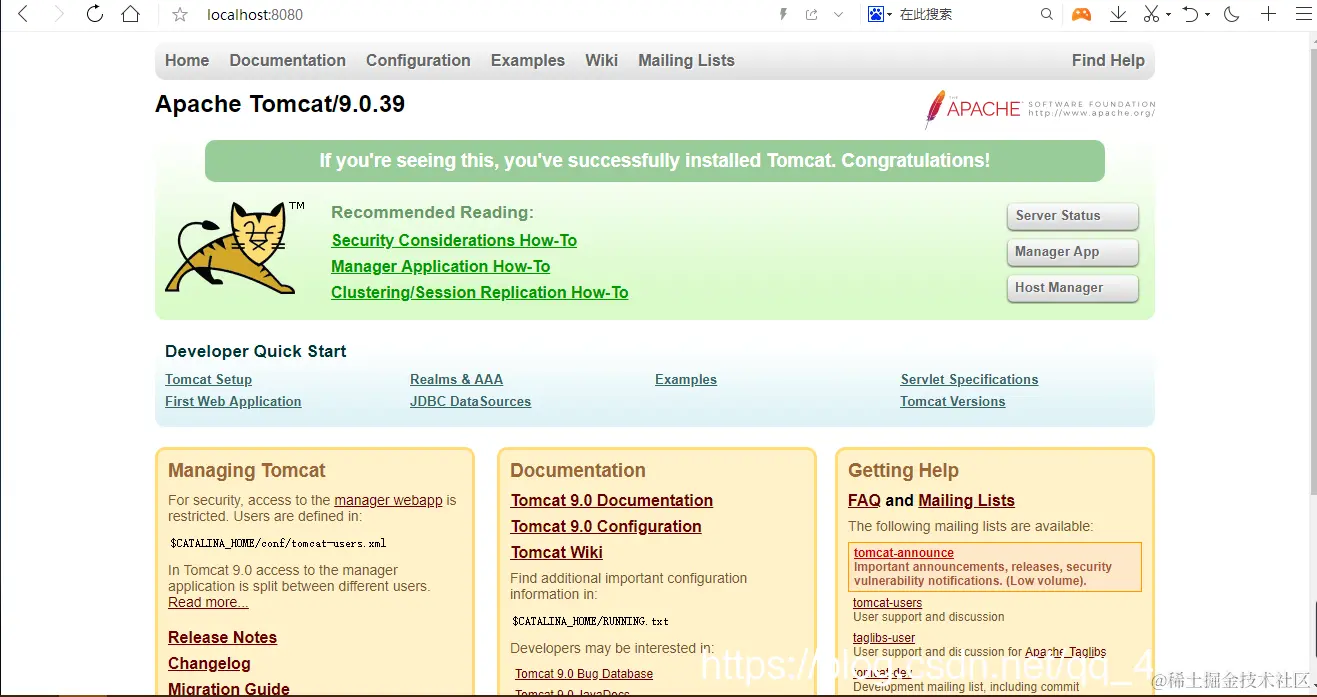The height and width of the screenshot is (697, 1317).
Task: Expand the address bar dropdown chevron
Action: (x=838, y=14)
